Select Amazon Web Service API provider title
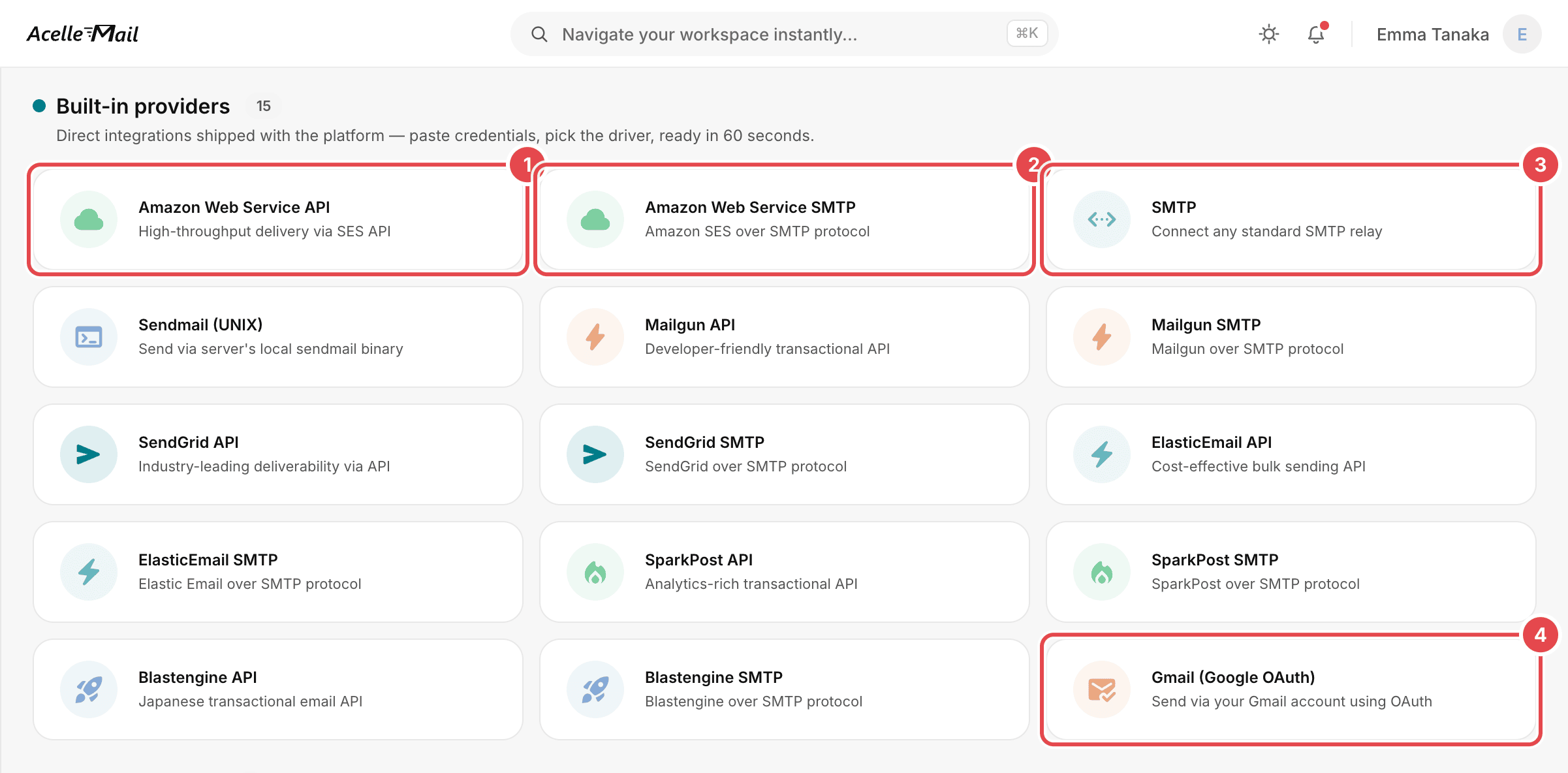The width and height of the screenshot is (1568, 773). (234, 208)
